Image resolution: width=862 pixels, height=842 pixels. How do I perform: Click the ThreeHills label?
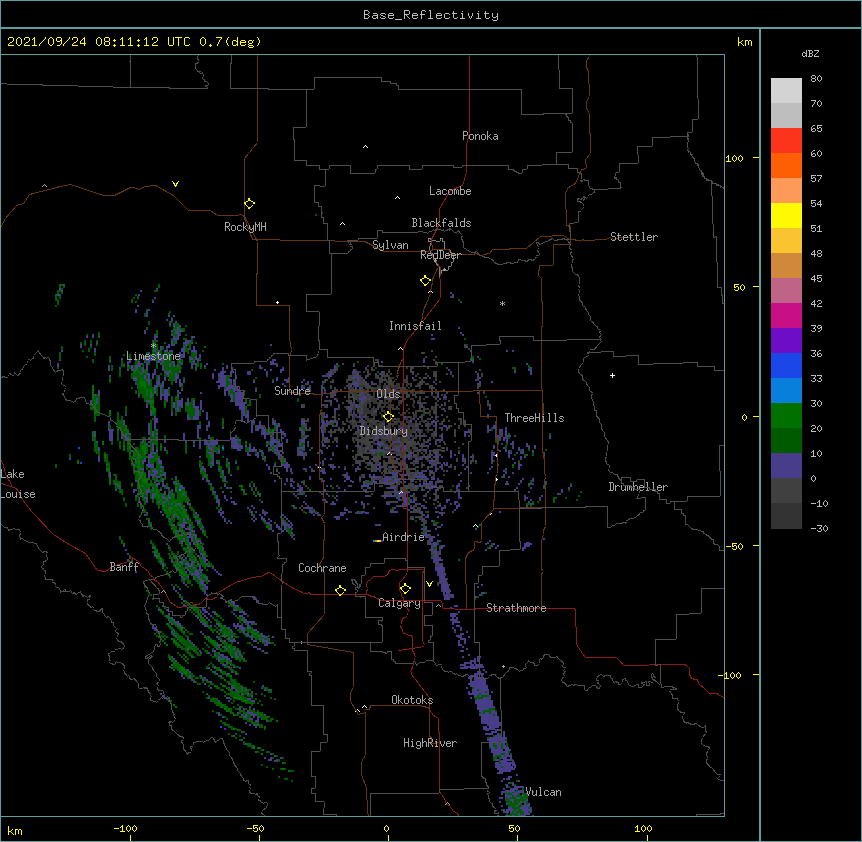[x=534, y=418]
